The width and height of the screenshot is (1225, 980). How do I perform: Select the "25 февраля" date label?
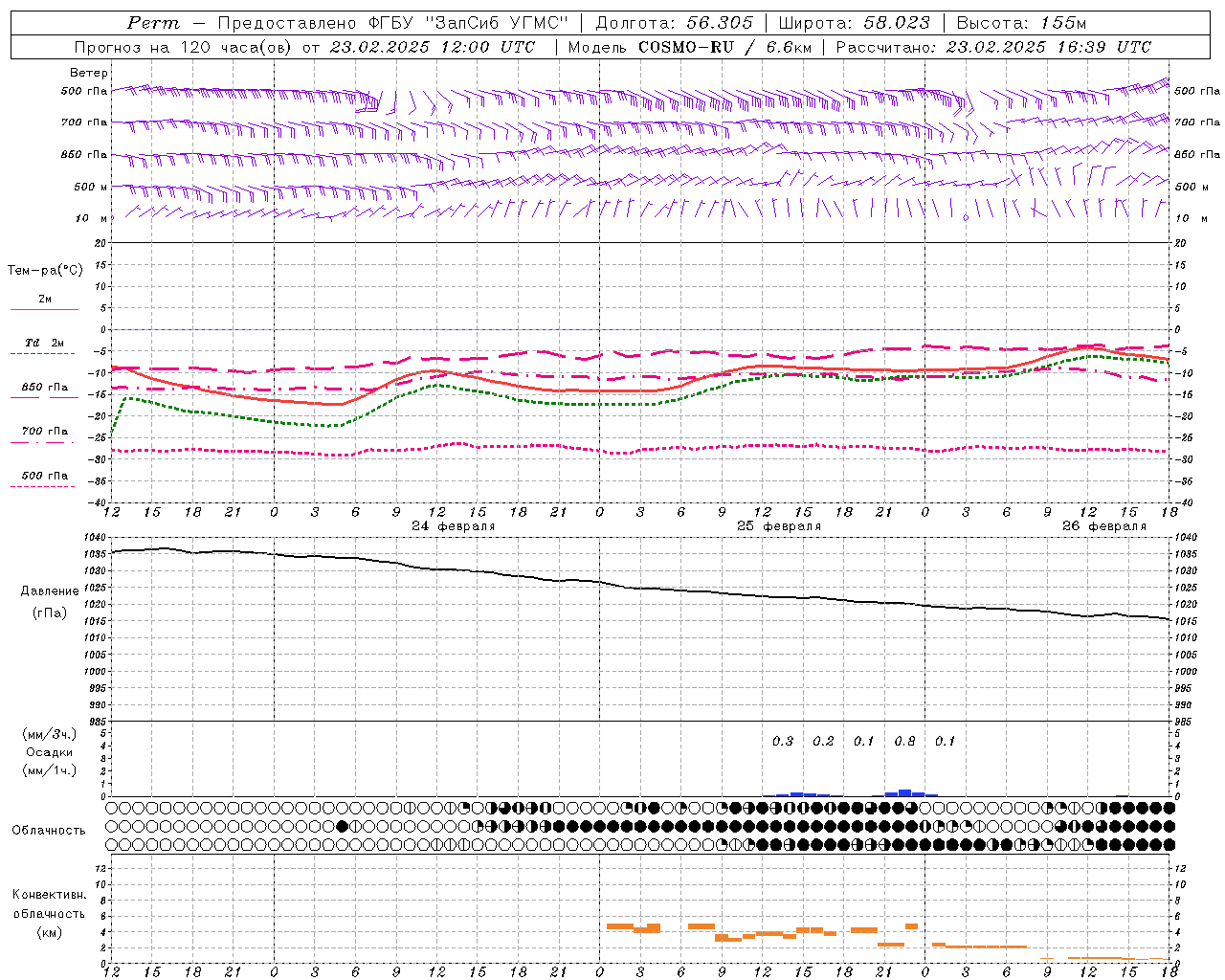point(779,526)
